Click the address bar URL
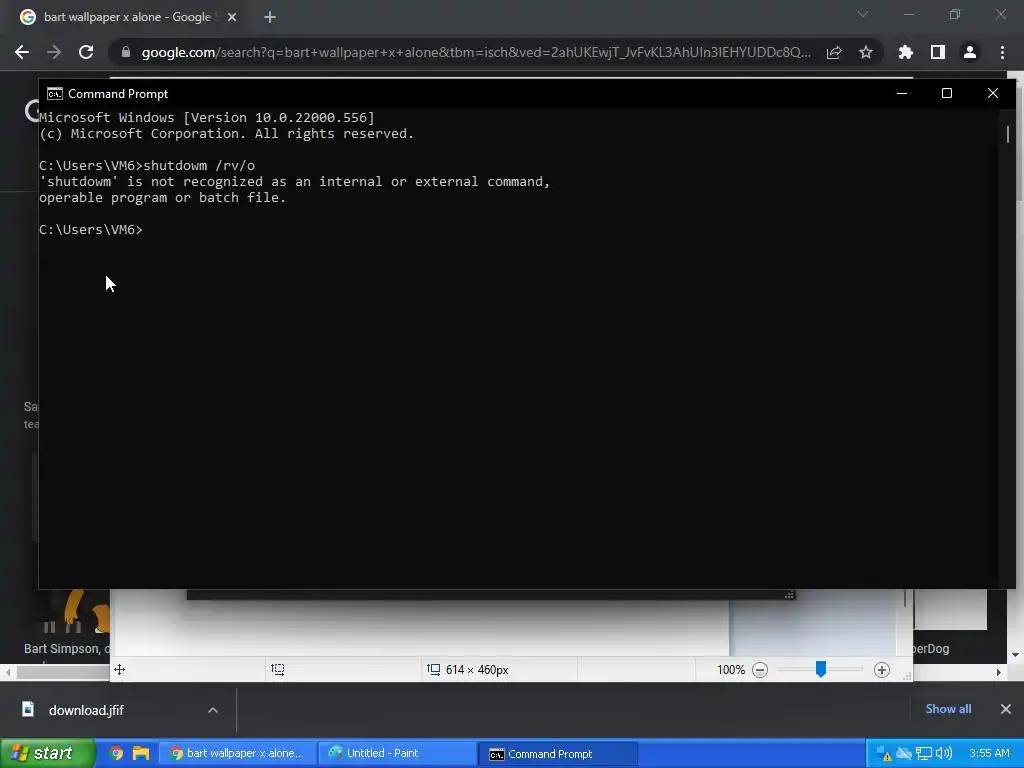1024x768 pixels. click(475, 52)
